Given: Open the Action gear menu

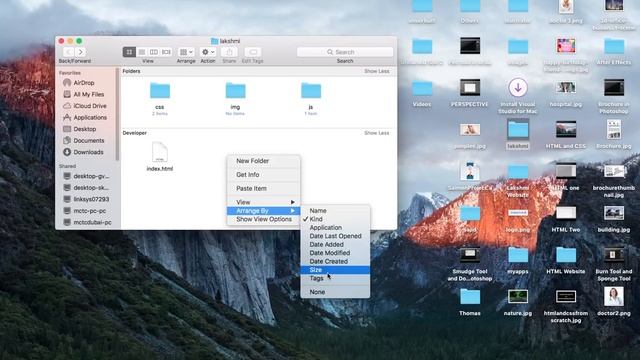Looking at the screenshot, I should pyautogui.click(x=208, y=52).
